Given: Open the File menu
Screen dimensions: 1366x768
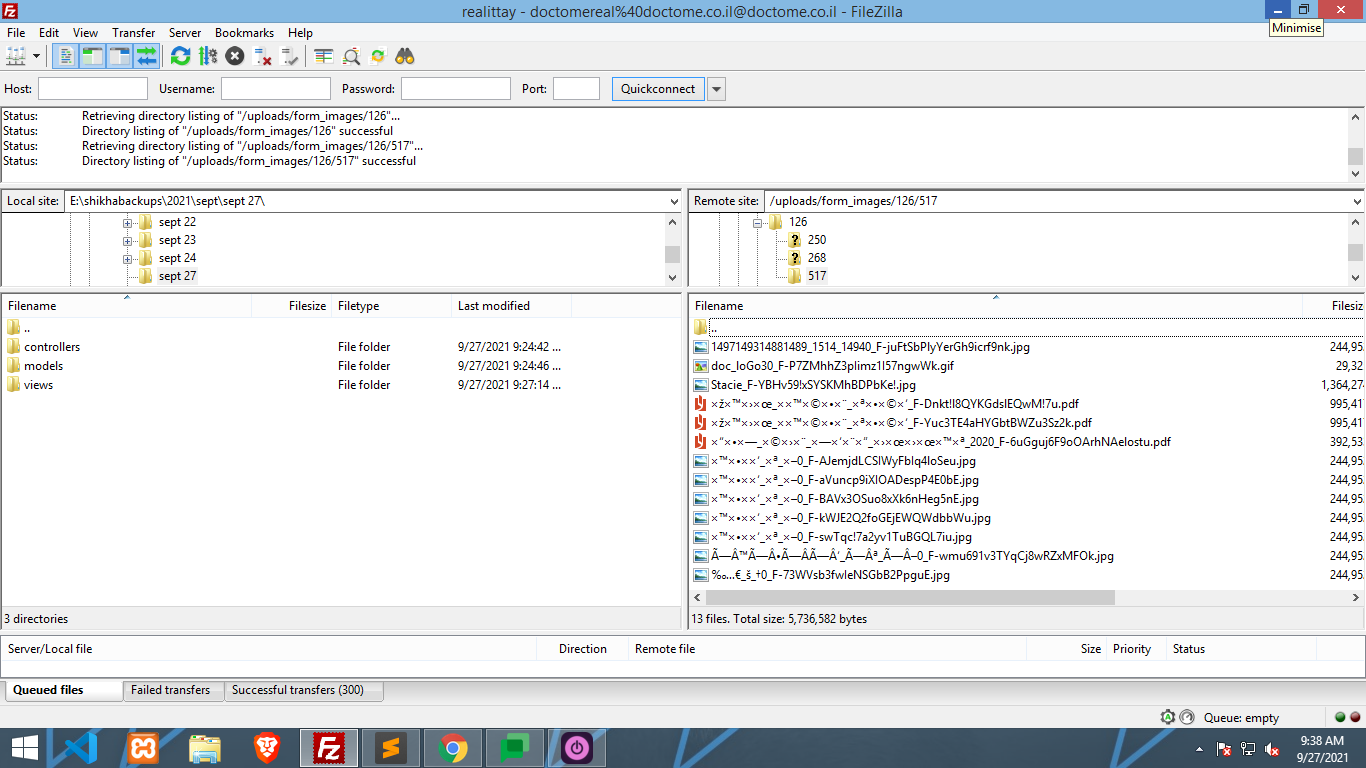Looking at the screenshot, I should pyautogui.click(x=16, y=33).
